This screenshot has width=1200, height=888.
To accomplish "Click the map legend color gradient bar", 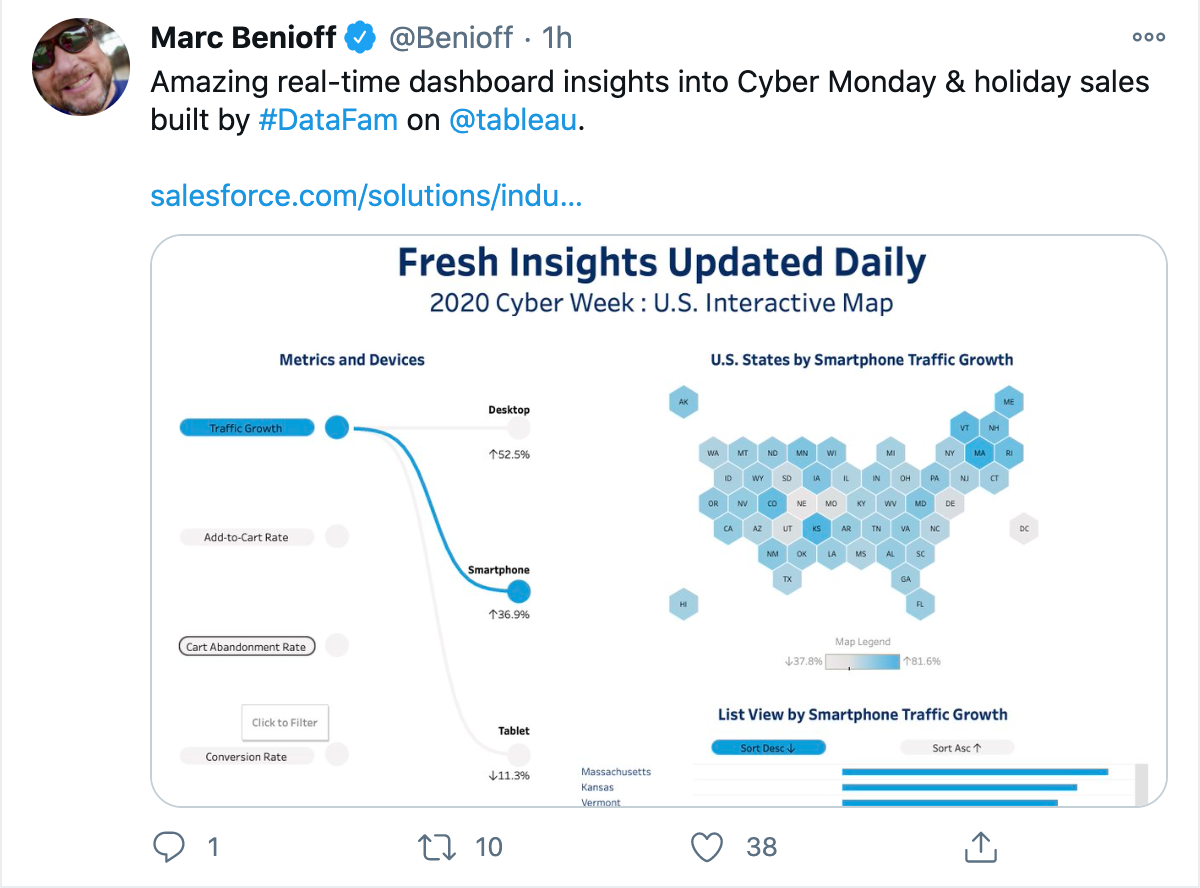I will [862, 661].
